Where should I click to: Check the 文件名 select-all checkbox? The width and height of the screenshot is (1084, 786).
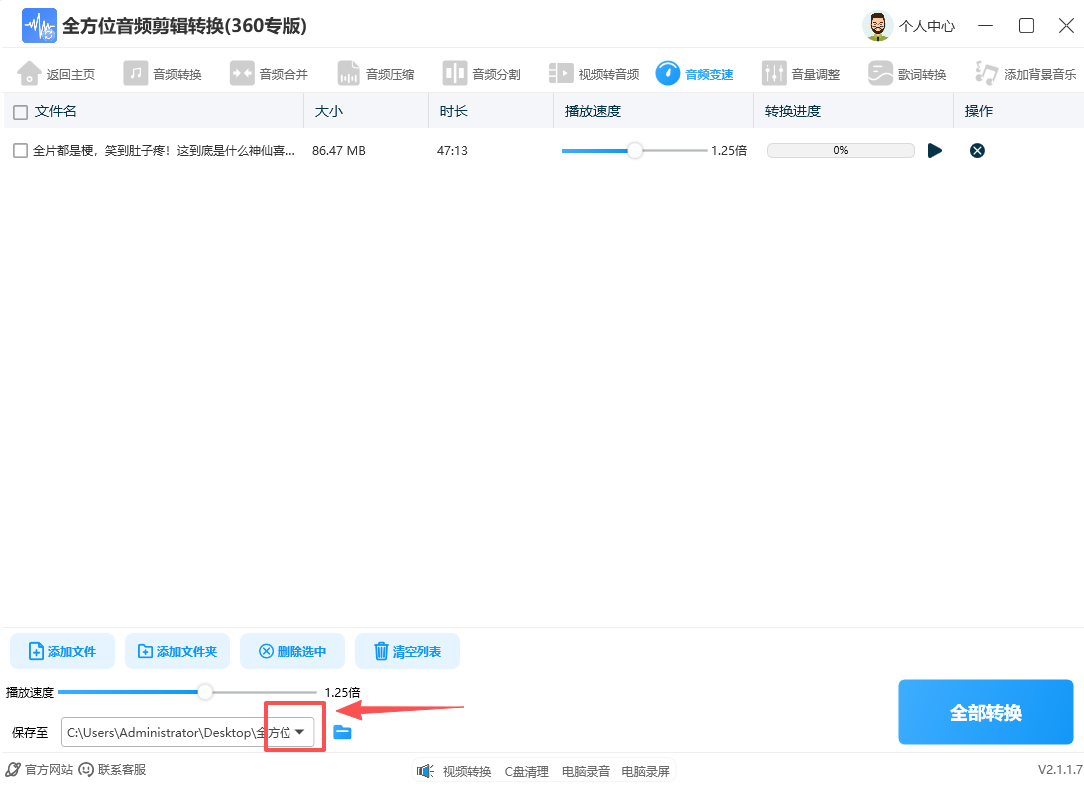point(18,110)
